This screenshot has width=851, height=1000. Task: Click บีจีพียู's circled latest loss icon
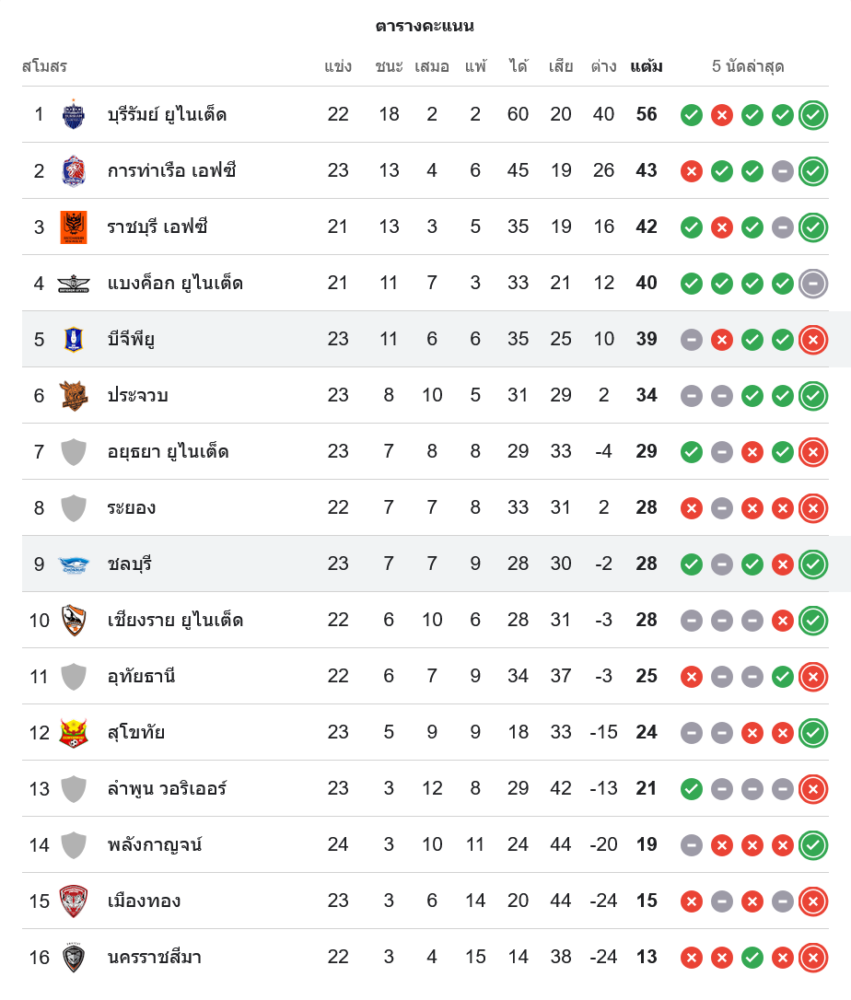pos(813,339)
